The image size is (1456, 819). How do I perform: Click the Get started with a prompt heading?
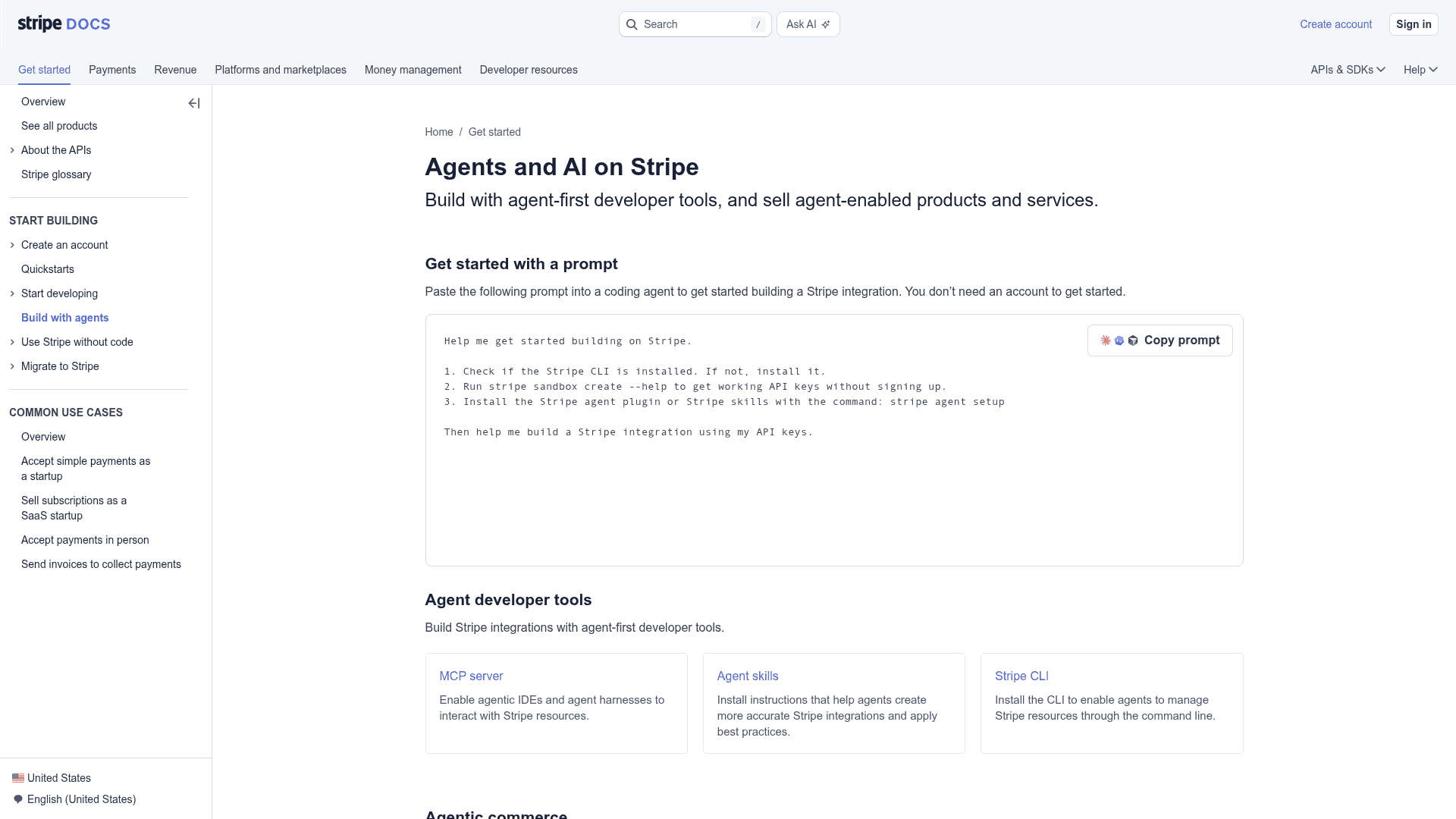[x=521, y=264]
